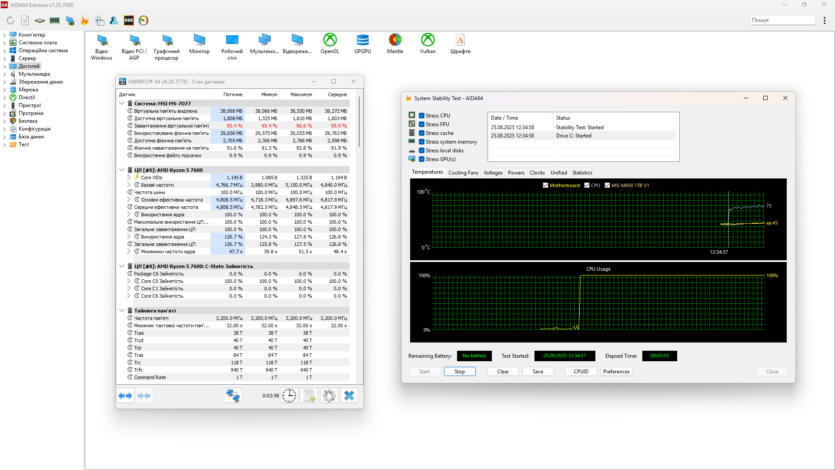Screen dimensions: 835x470
Task: Collapse Система: MSI MS-7D77 group in HWiNFO
Action: (x=122, y=103)
